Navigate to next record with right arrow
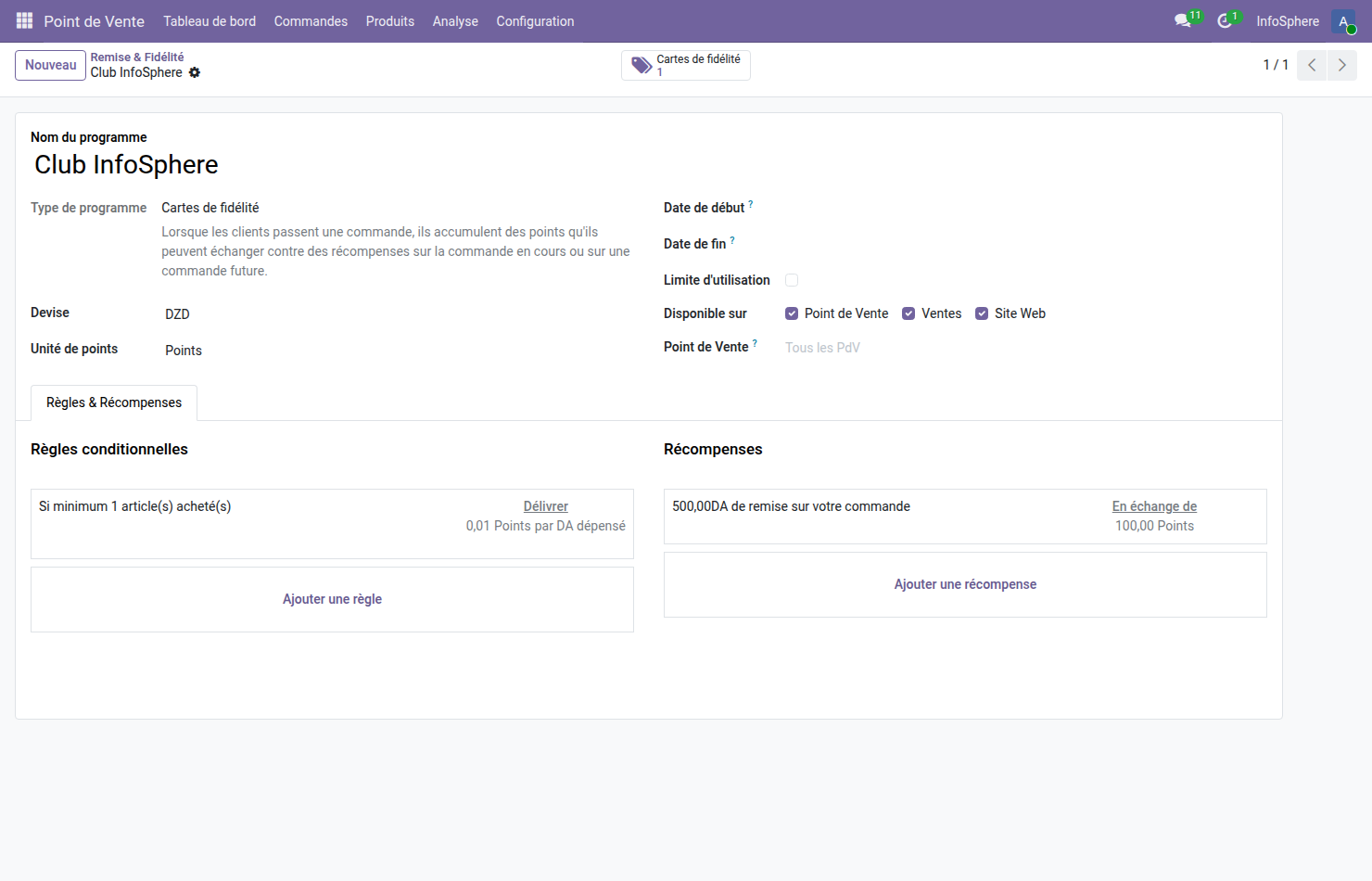 1341,65
